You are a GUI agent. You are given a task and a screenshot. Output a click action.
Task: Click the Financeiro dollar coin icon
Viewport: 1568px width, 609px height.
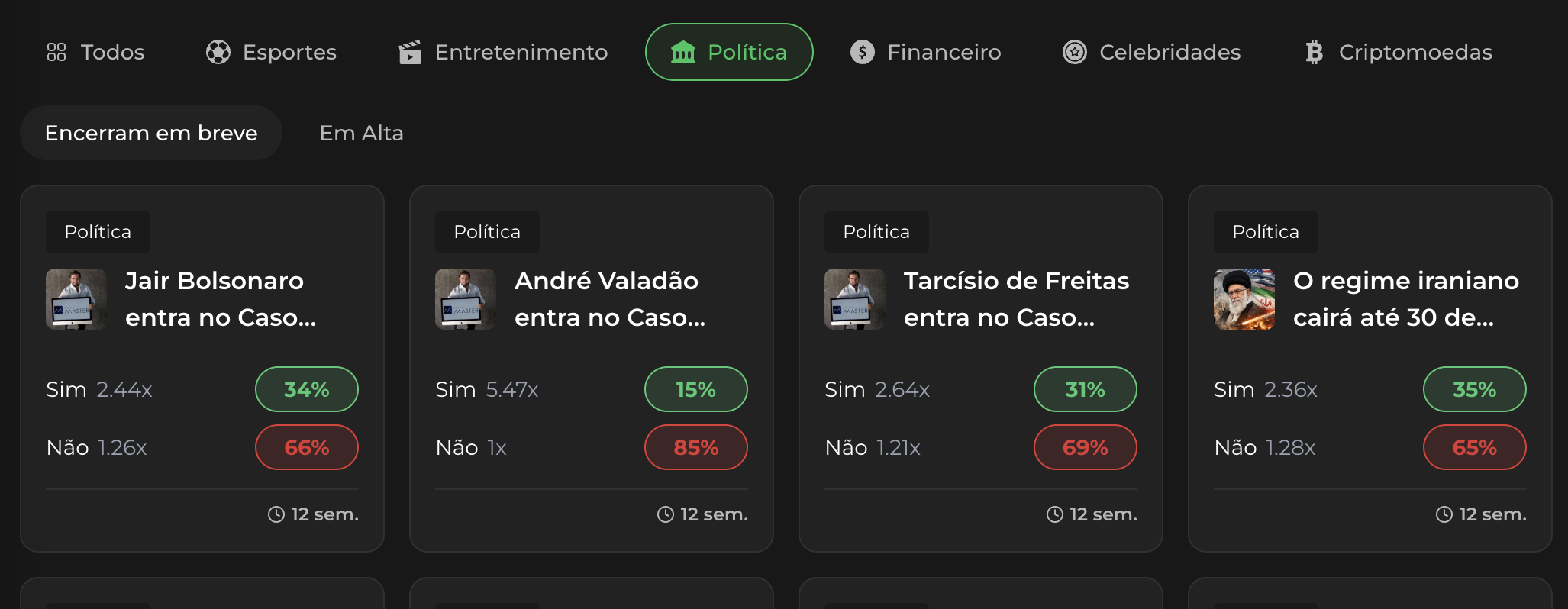[x=863, y=52]
